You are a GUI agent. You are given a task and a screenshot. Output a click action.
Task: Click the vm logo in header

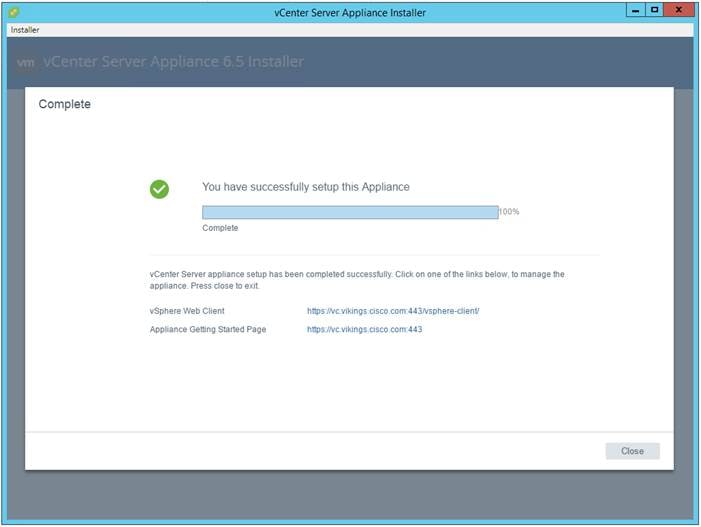tap(25, 62)
